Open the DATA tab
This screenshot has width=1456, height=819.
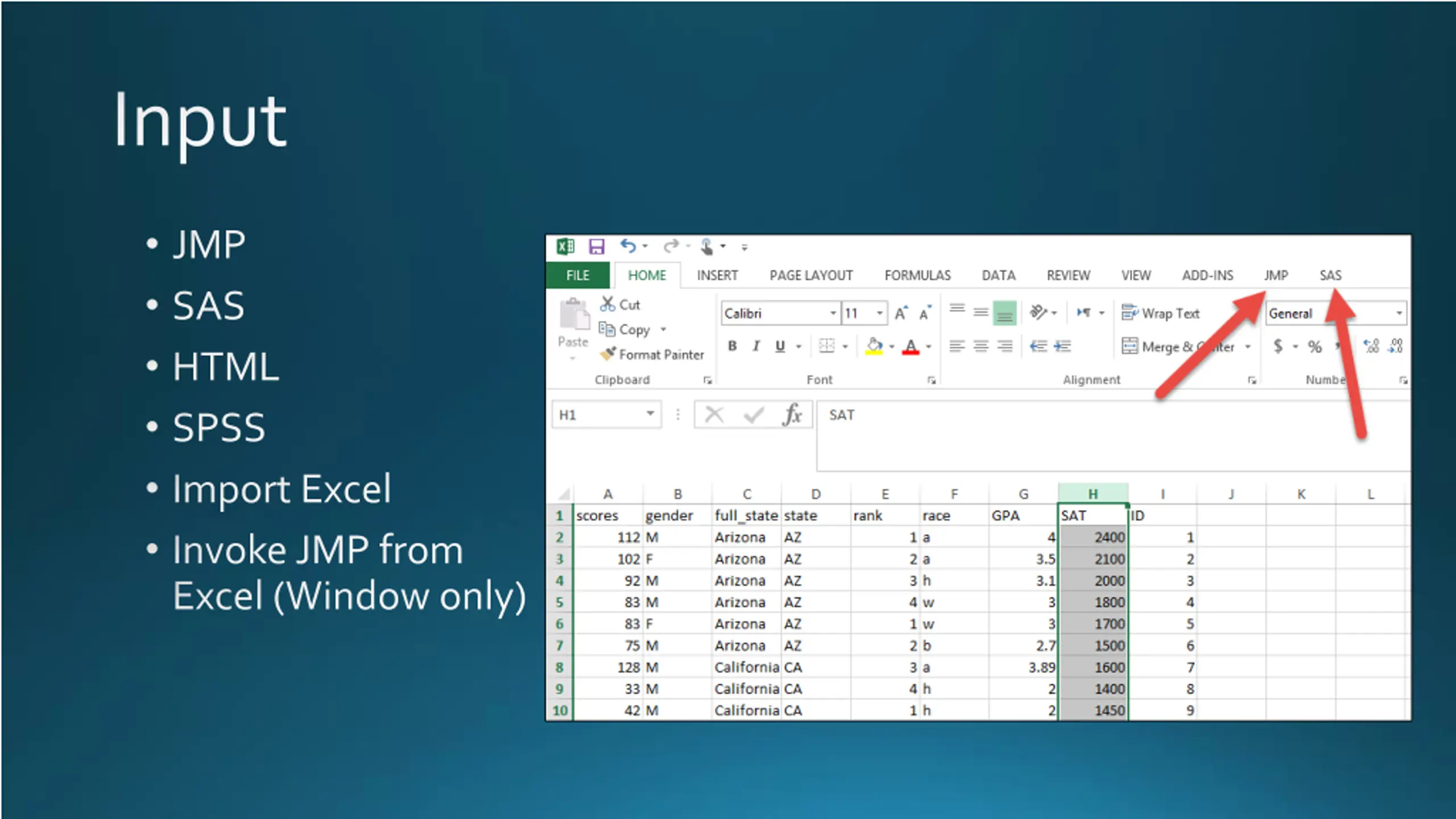coord(999,275)
